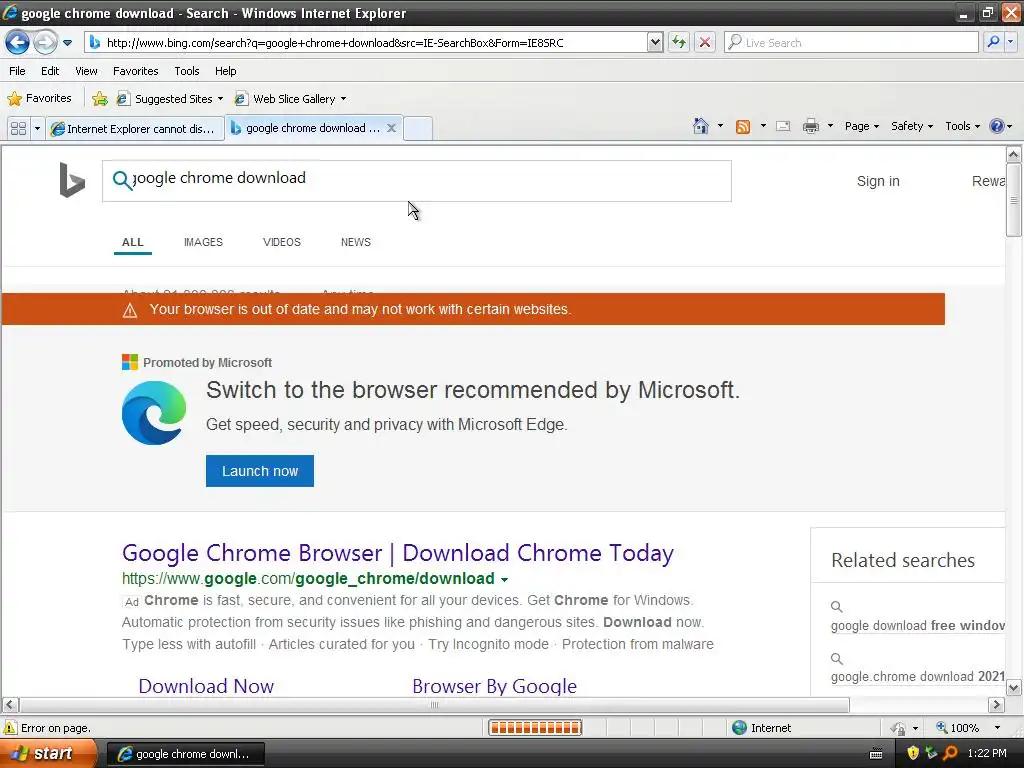Open a new blank tab
Image resolution: width=1024 pixels, height=768 pixels.
tap(418, 128)
